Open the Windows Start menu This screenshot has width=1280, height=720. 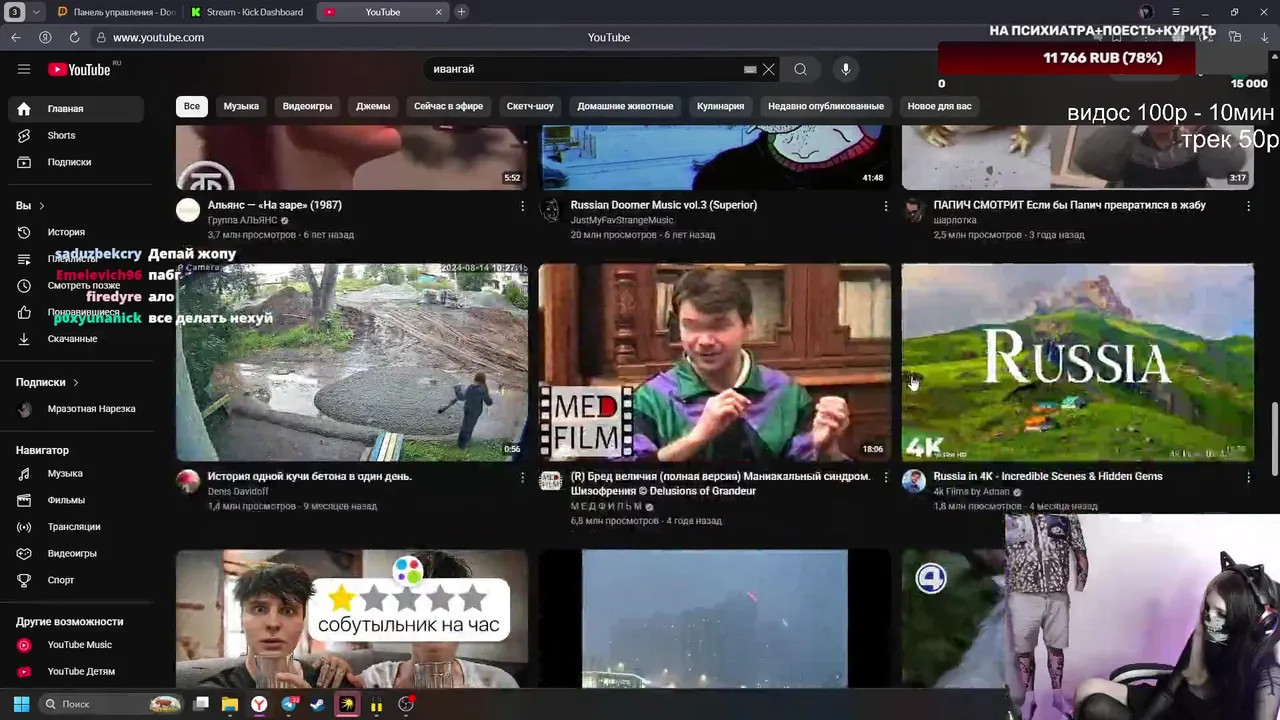coord(21,704)
